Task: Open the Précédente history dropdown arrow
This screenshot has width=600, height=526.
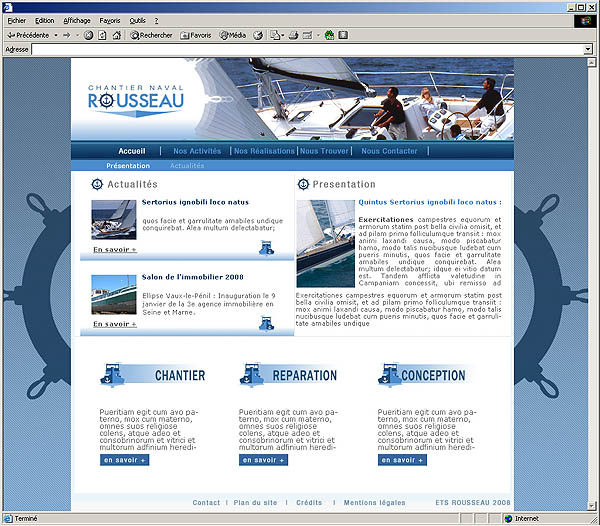Action: 56,35
